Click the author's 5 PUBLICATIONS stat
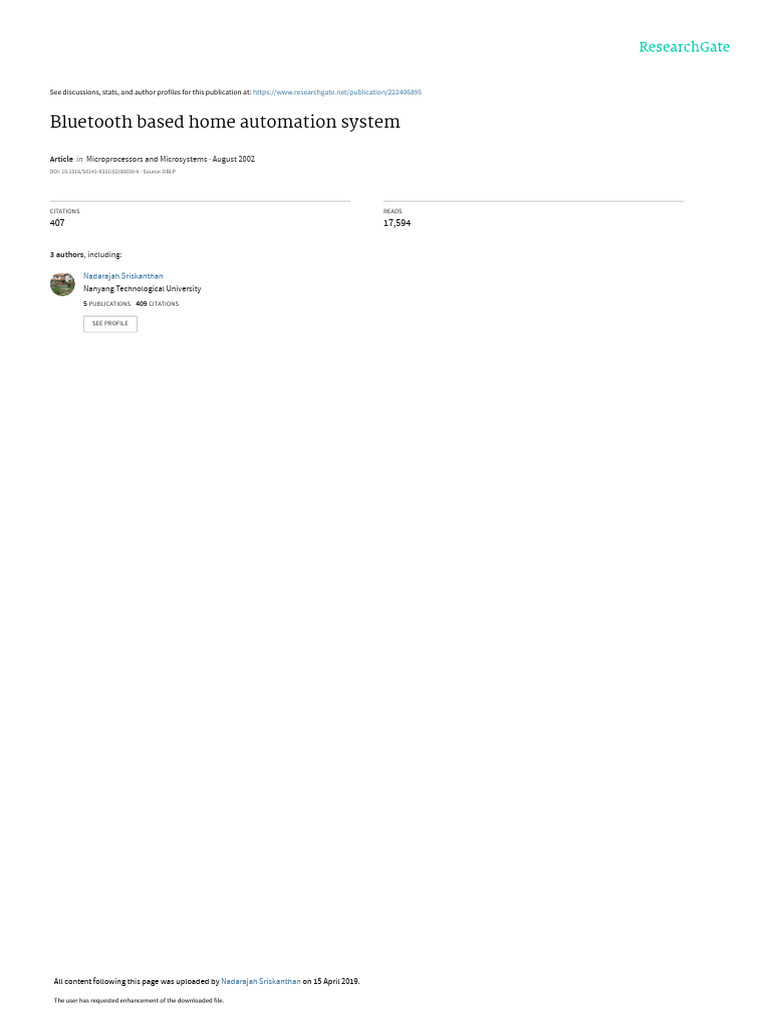Viewport: 768px width, 1024px height. pyautogui.click(x=107, y=304)
